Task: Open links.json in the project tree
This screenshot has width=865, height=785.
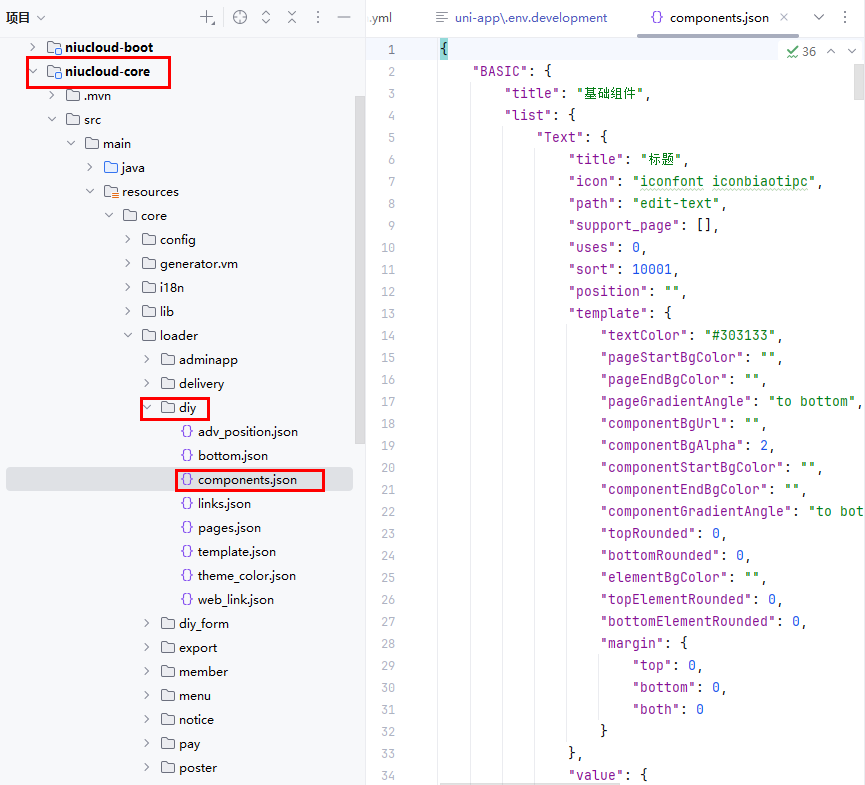Action: tap(224, 503)
